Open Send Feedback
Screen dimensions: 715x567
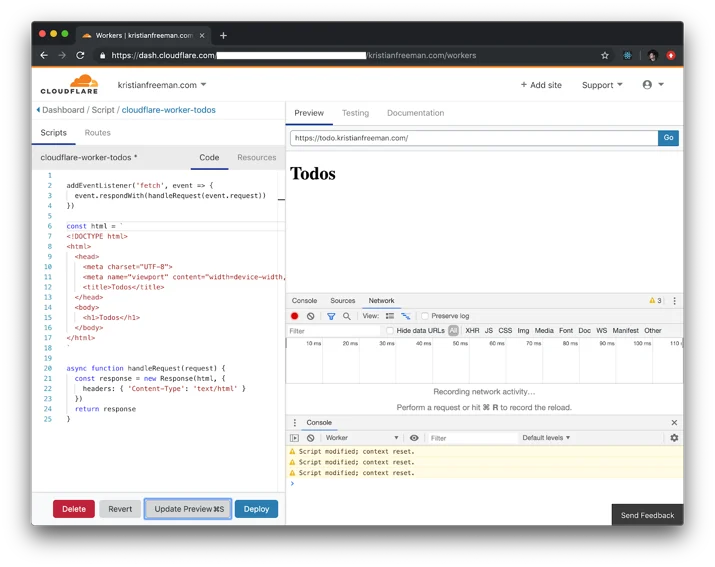647,515
